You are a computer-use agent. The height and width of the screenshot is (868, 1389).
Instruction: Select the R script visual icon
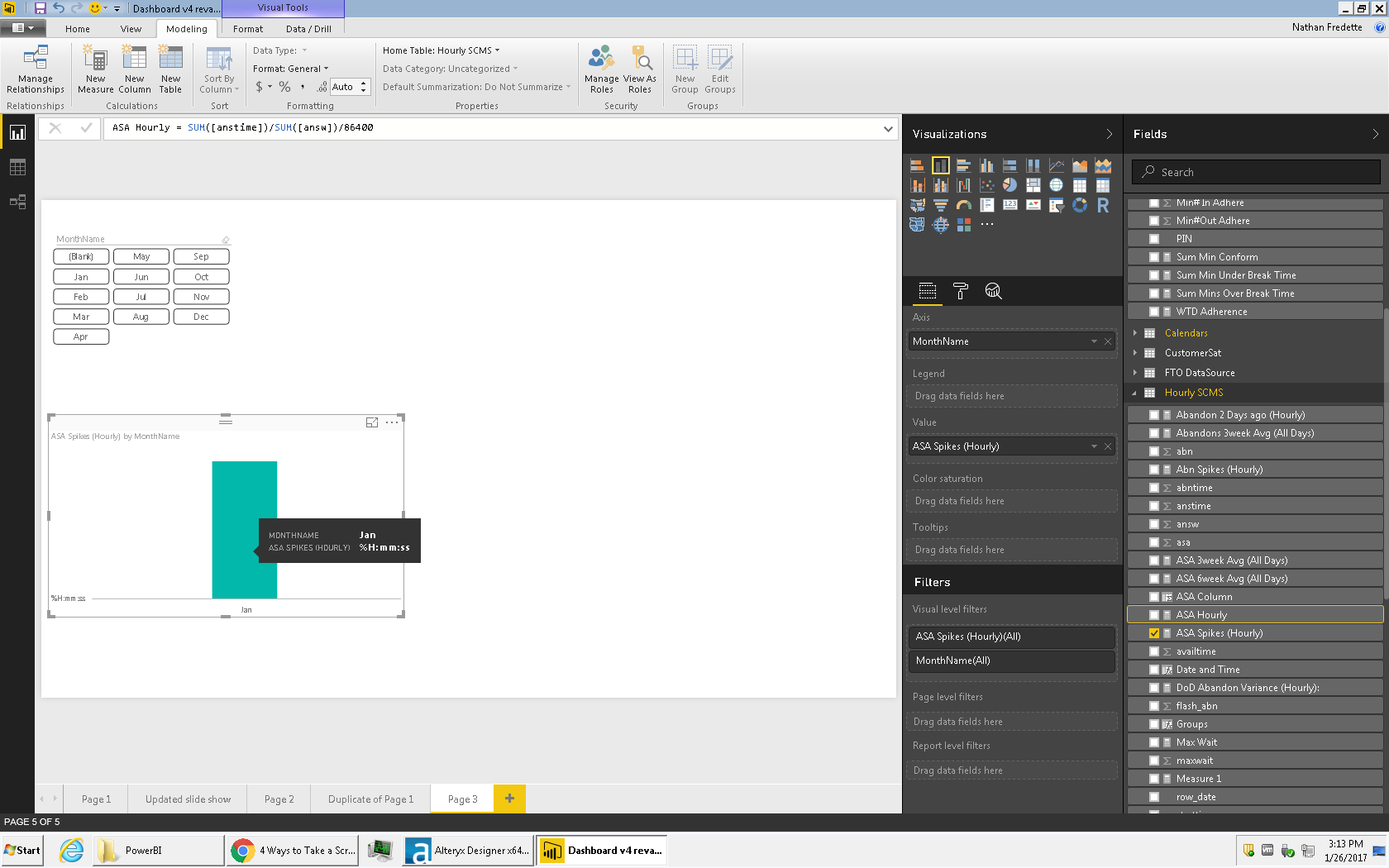(1103, 205)
